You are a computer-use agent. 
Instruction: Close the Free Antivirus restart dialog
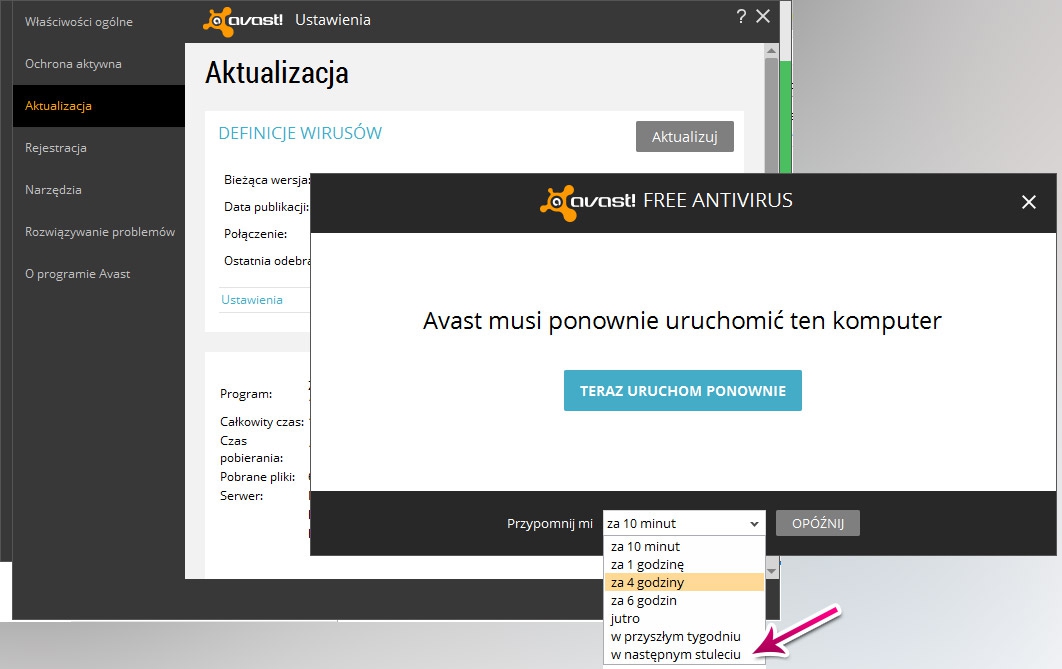(x=1029, y=202)
